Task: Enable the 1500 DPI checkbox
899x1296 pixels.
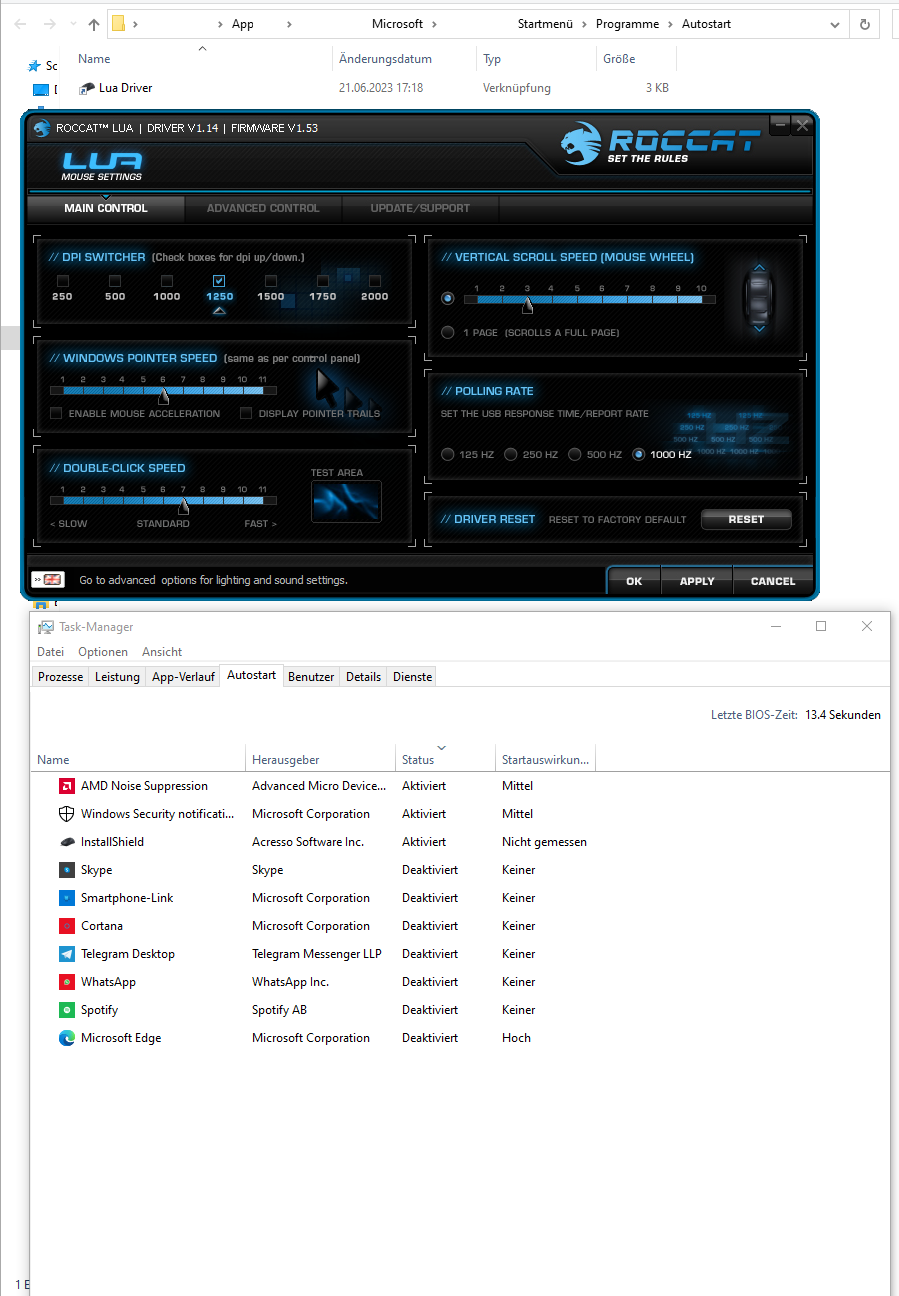Action: tap(271, 281)
